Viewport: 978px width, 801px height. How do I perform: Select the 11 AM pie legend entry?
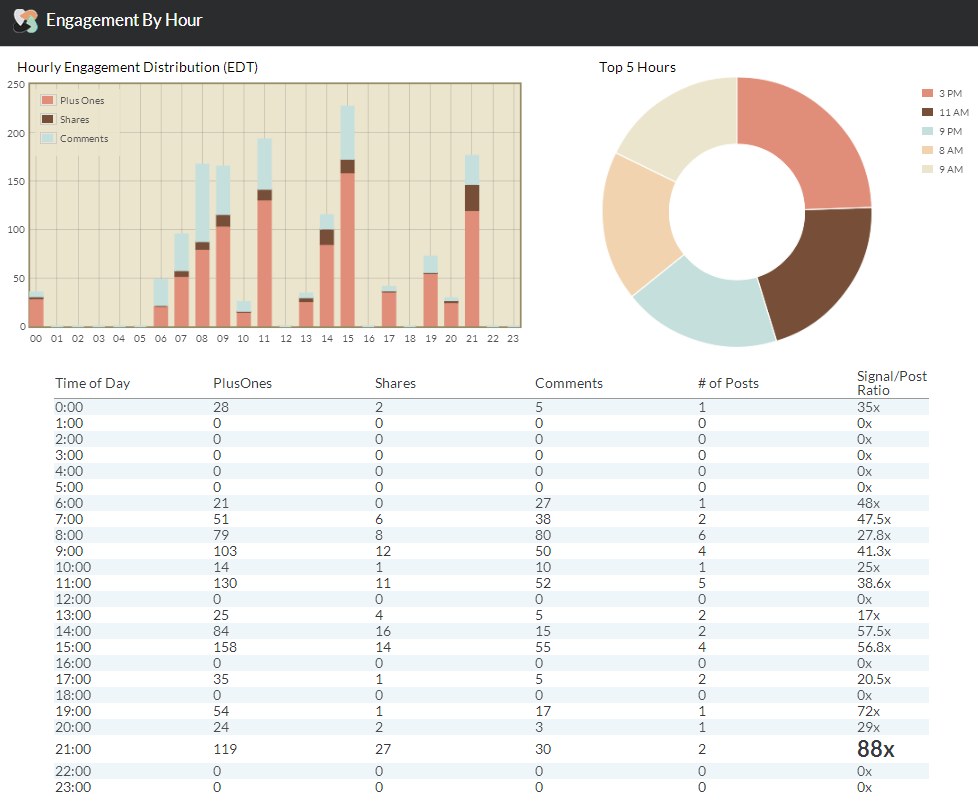point(943,112)
